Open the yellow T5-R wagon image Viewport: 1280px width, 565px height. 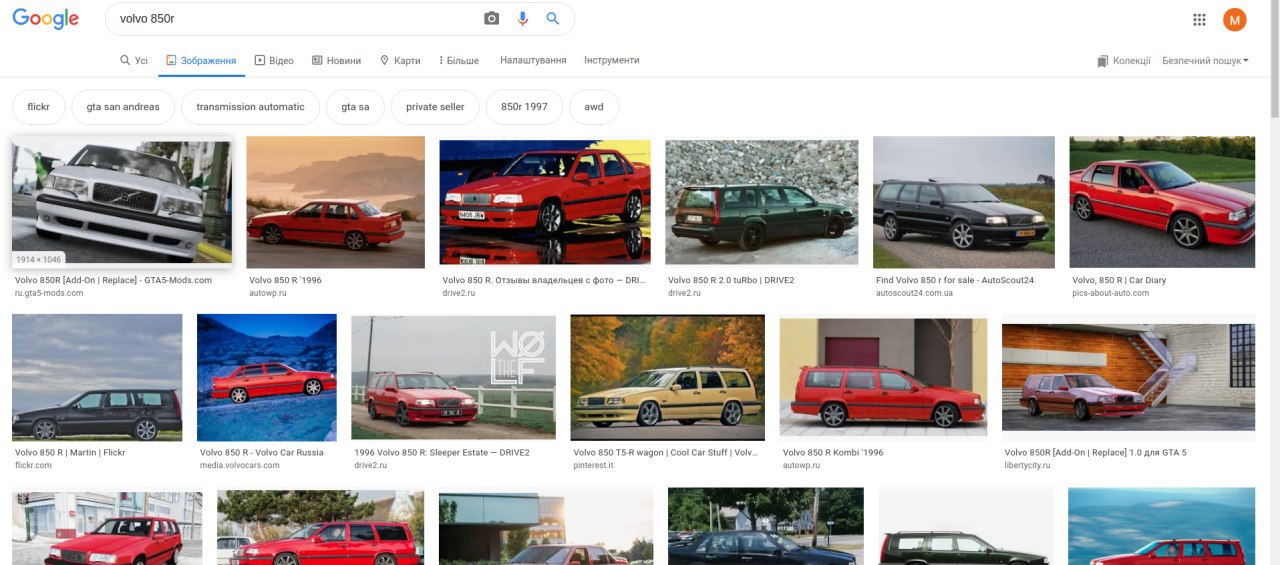(668, 378)
